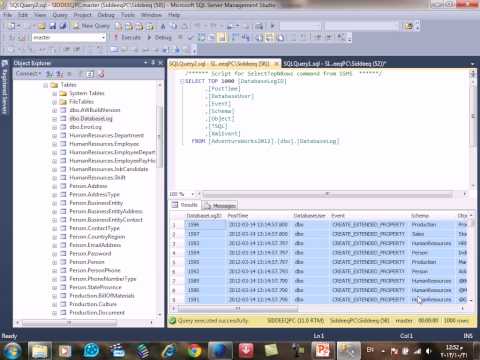Switch to the Results tab

coord(185,205)
